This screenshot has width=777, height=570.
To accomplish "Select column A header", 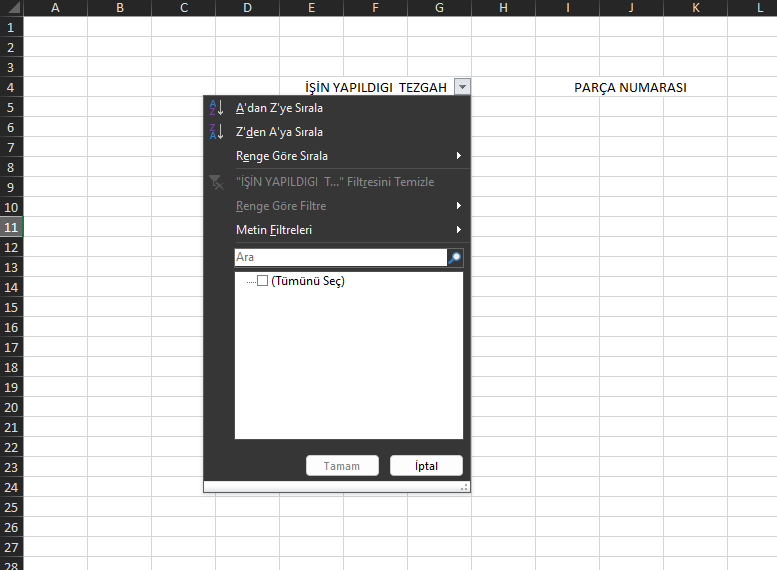I will point(56,7).
